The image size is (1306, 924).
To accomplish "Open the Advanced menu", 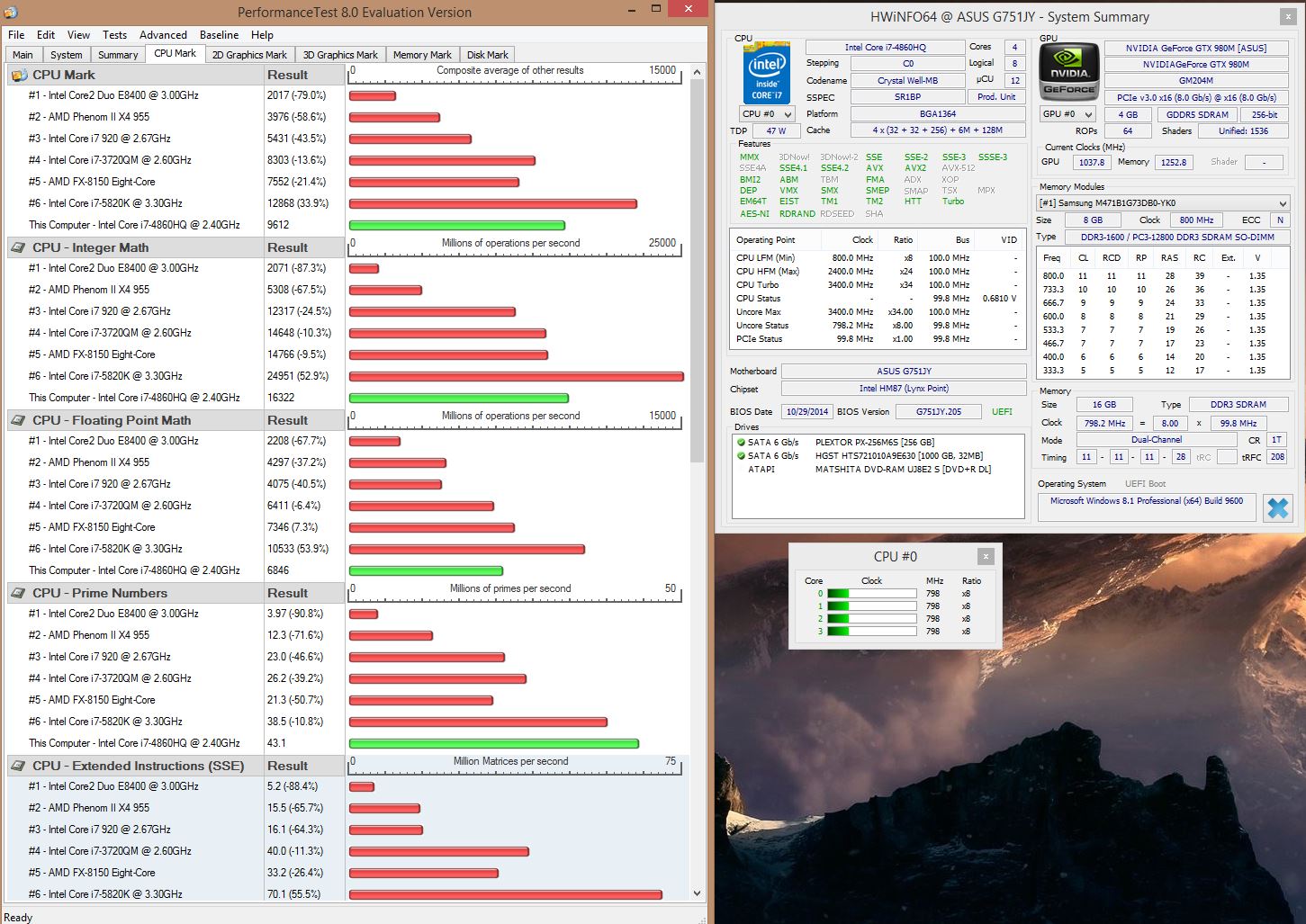I will click(163, 34).
